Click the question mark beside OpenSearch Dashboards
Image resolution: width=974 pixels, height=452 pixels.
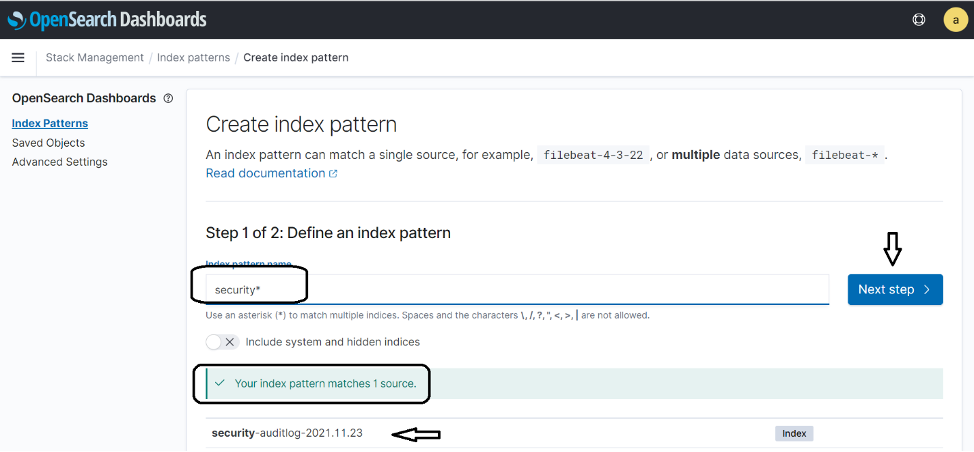(168, 98)
